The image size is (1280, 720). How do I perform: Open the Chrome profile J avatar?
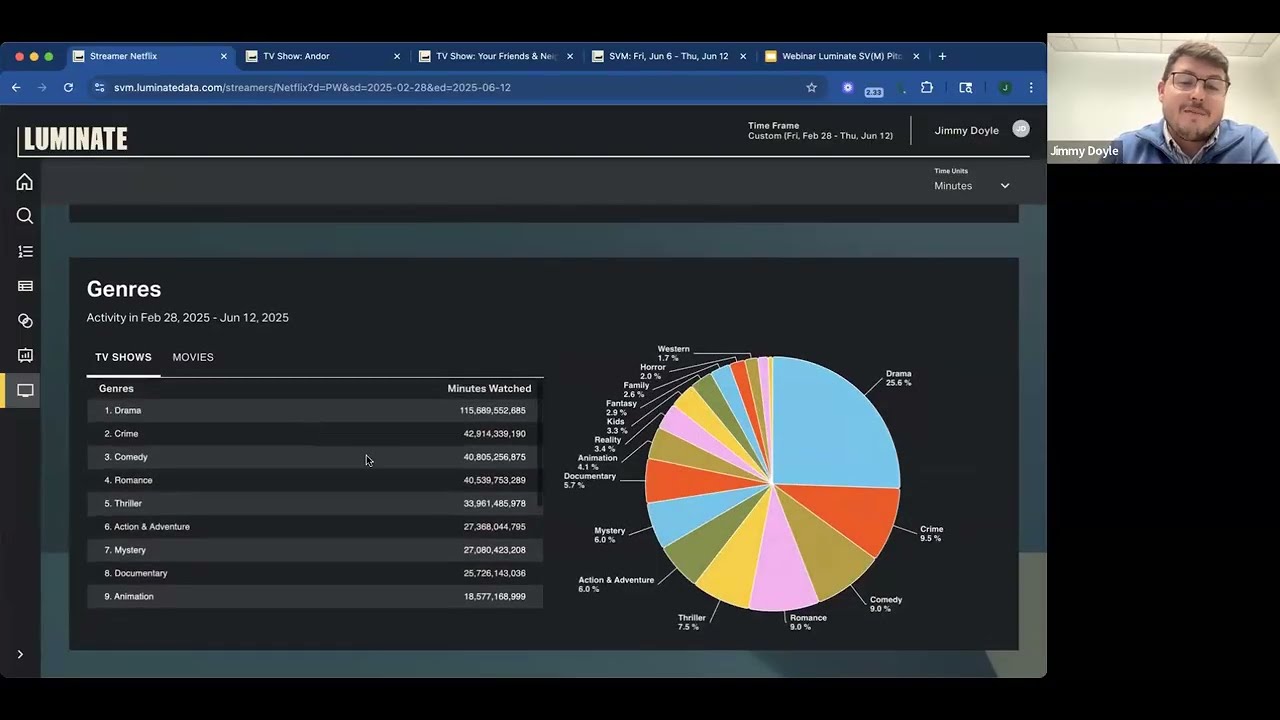point(1004,87)
